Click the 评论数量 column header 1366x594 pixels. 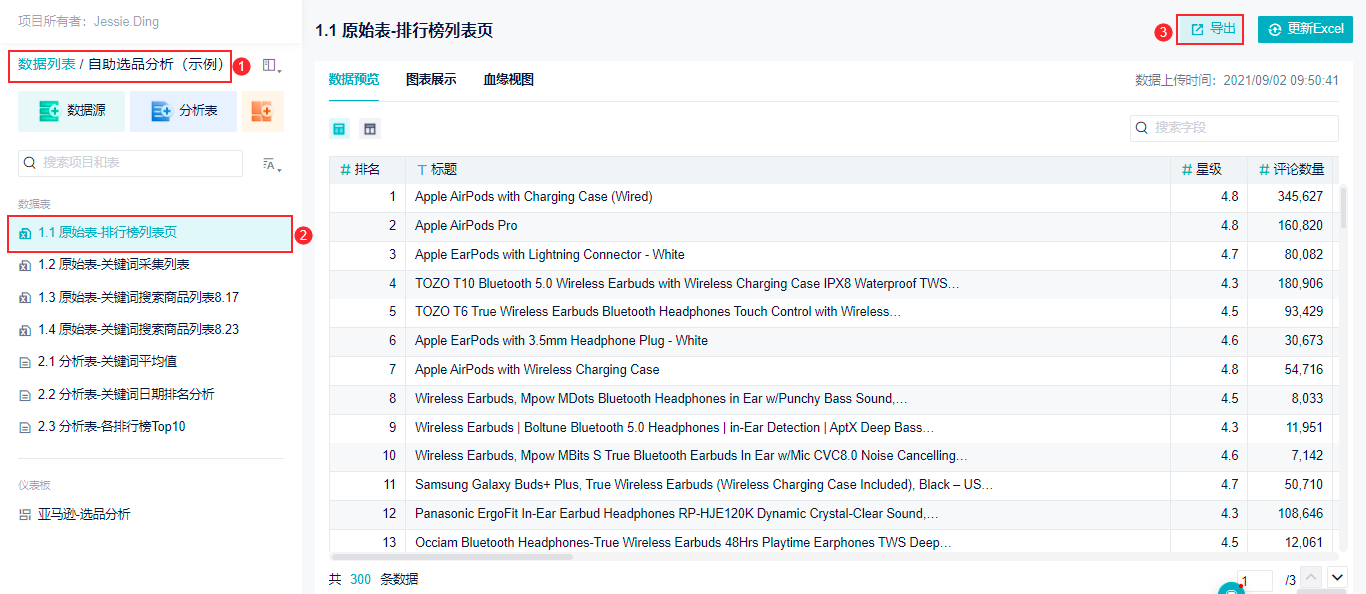[1291, 170]
